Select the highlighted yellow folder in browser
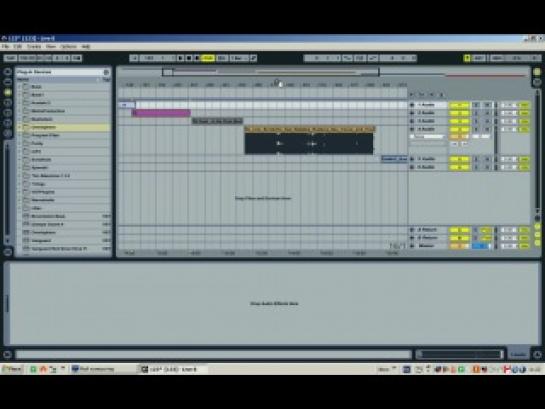Screen dimensions: 545x409 click(65, 127)
